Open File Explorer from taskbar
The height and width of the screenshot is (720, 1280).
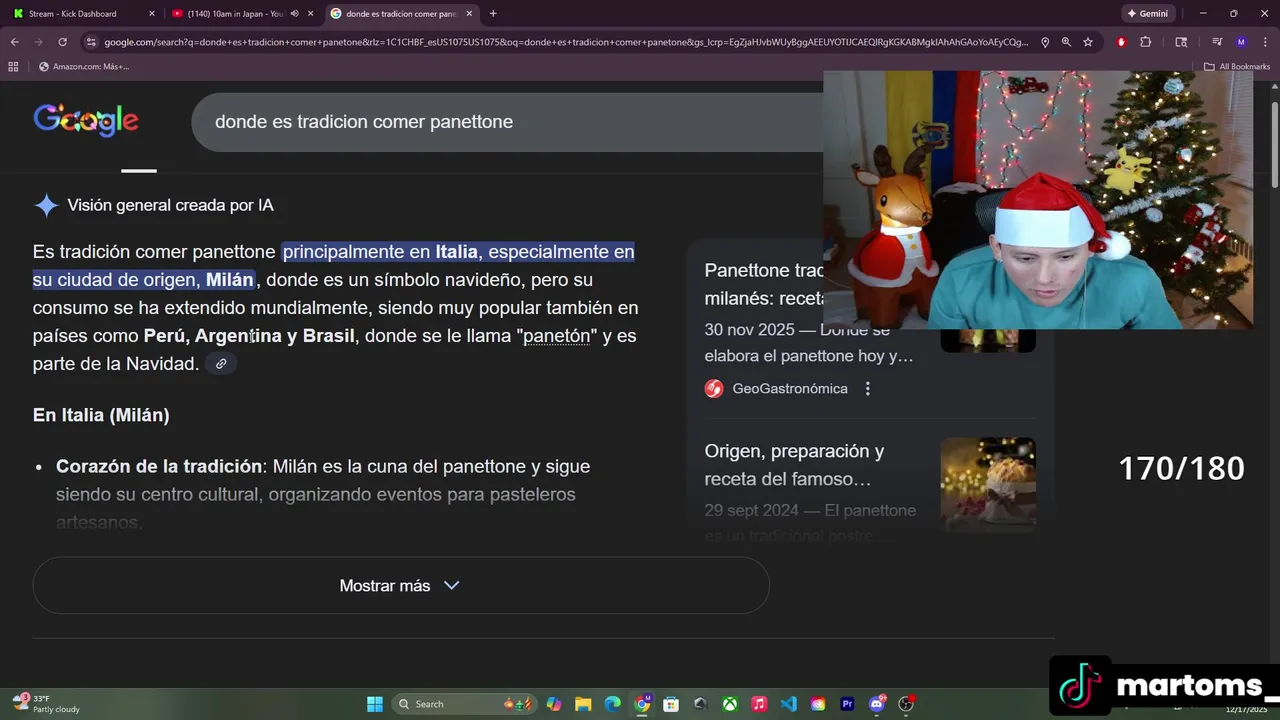(x=583, y=704)
